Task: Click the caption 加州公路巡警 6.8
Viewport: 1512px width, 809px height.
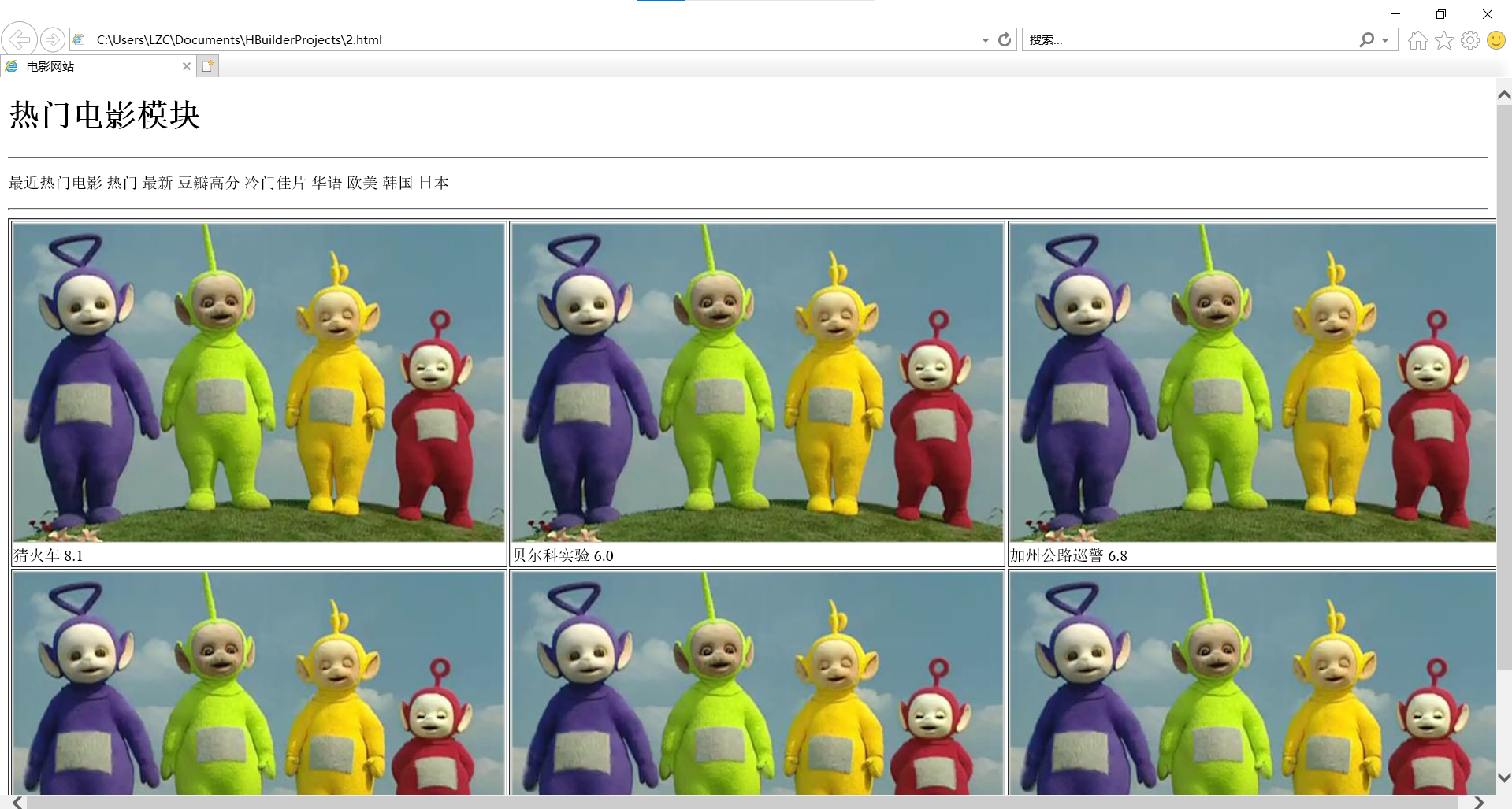Action: point(1069,555)
